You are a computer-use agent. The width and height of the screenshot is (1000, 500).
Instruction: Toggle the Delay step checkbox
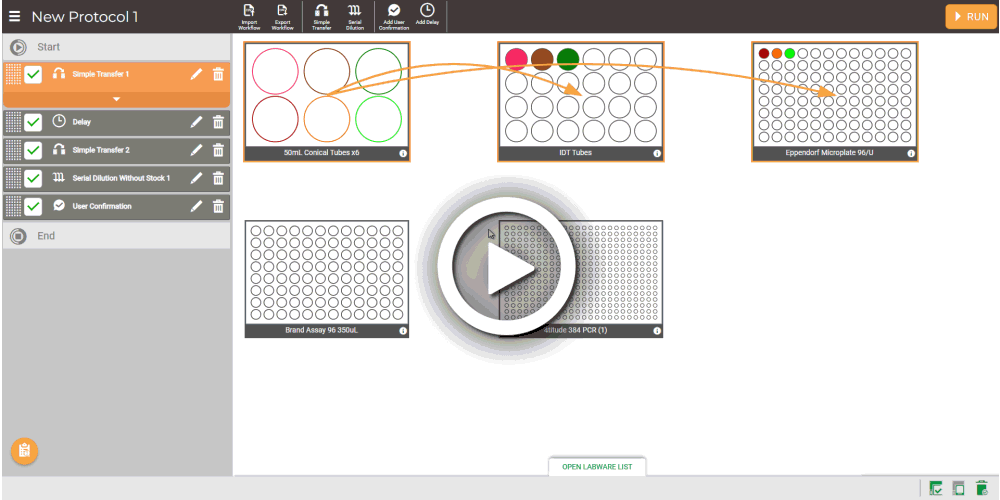pyautogui.click(x=33, y=122)
